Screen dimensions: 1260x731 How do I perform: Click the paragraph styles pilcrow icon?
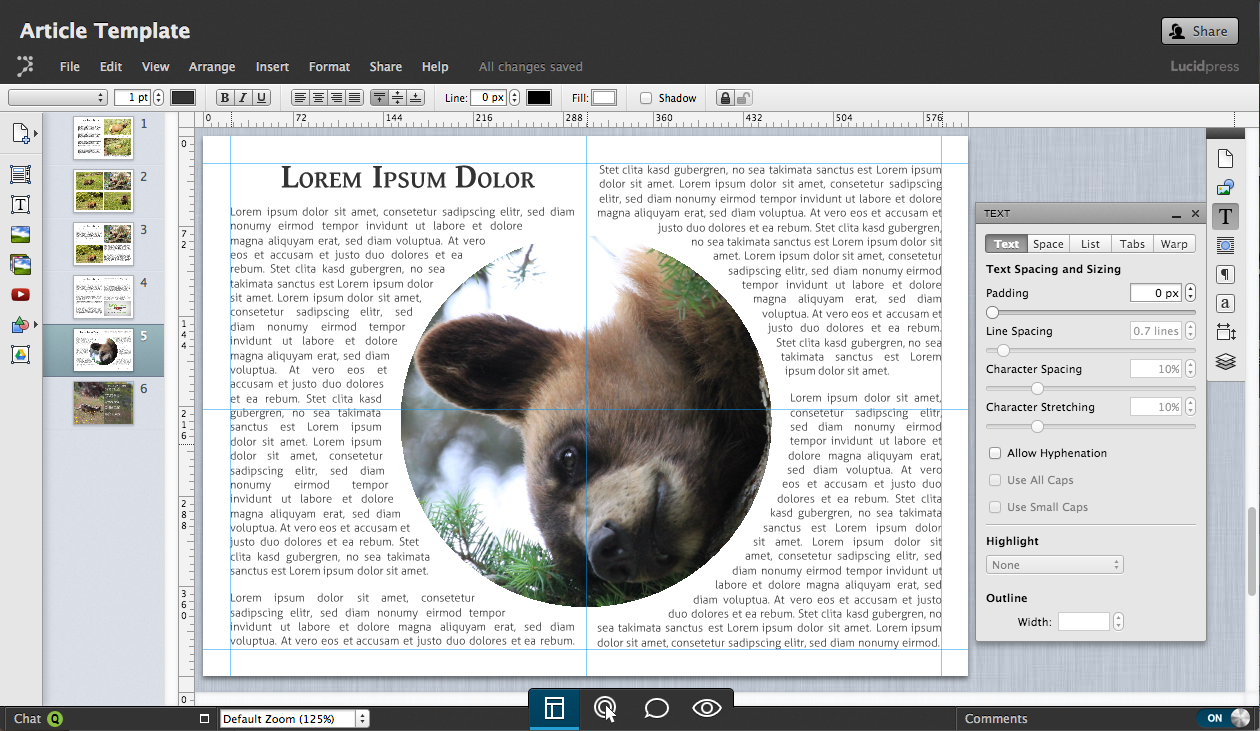[x=1225, y=275]
